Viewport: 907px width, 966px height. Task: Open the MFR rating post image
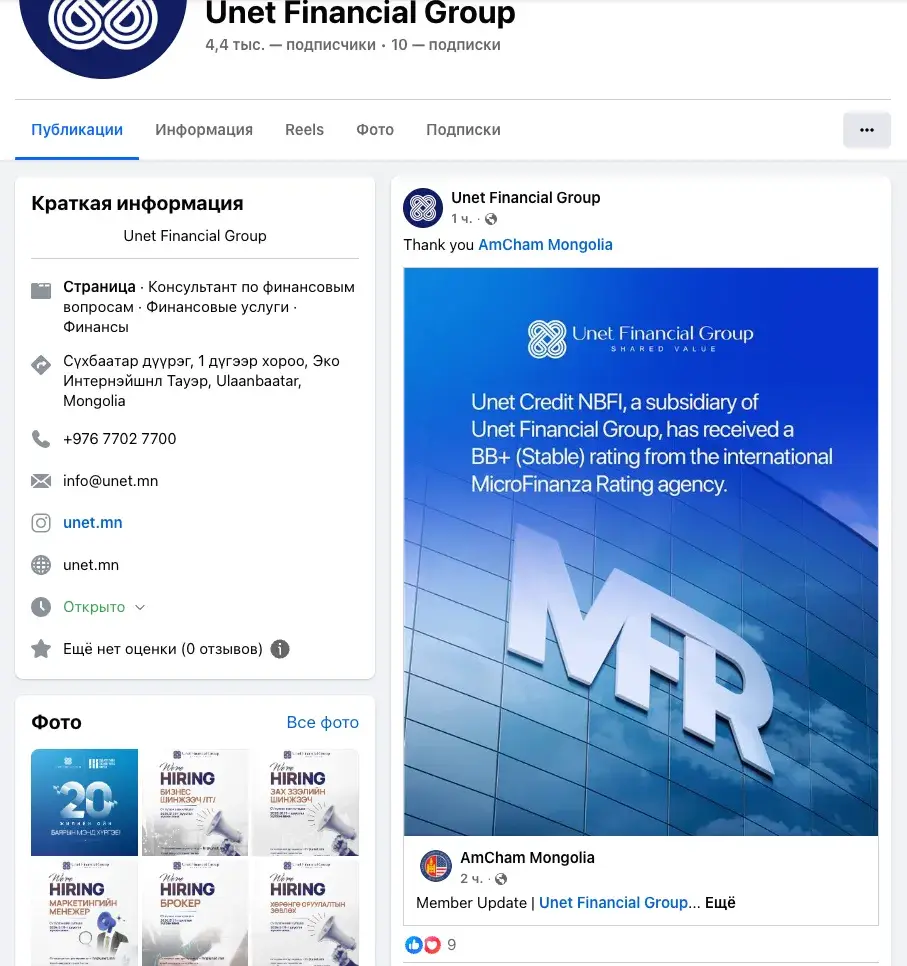641,551
